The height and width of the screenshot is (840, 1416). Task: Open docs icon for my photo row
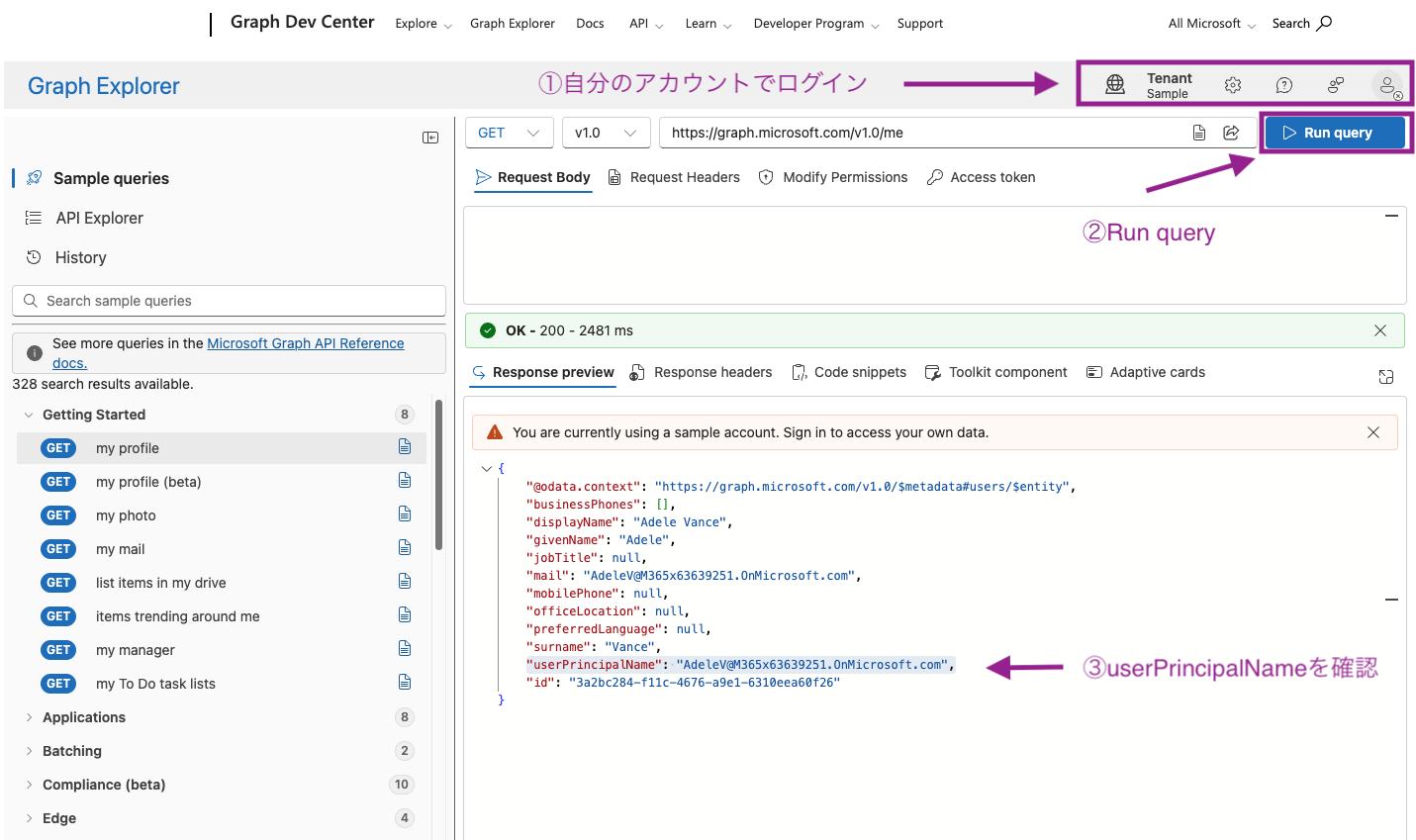coord(405,514)
